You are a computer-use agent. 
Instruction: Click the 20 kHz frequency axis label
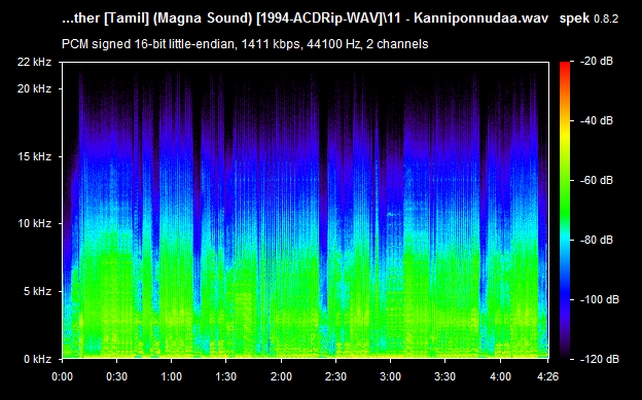click(x=34, y=89)
